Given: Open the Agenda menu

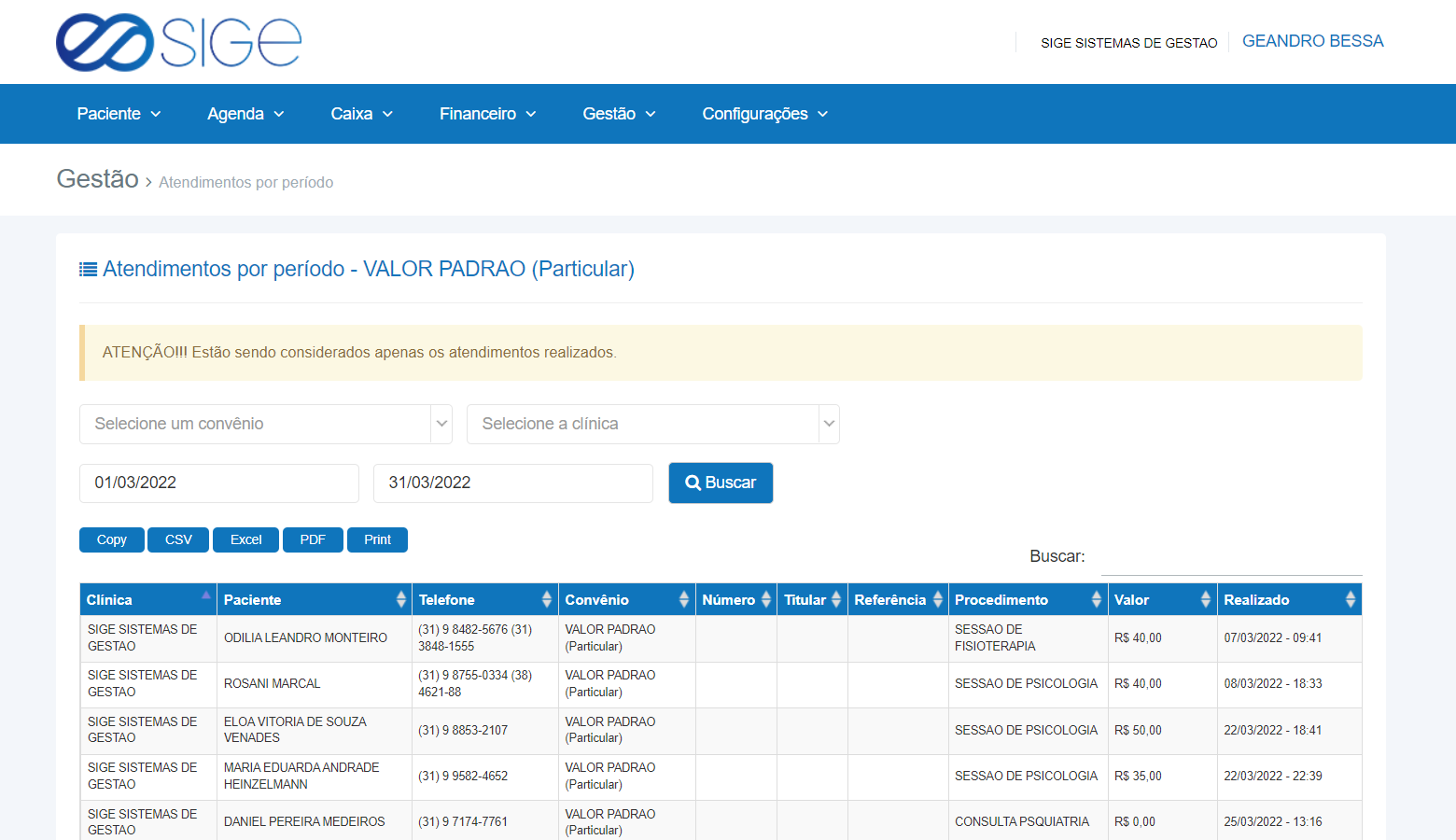Looking at the screenshot, I should [245, 114].
